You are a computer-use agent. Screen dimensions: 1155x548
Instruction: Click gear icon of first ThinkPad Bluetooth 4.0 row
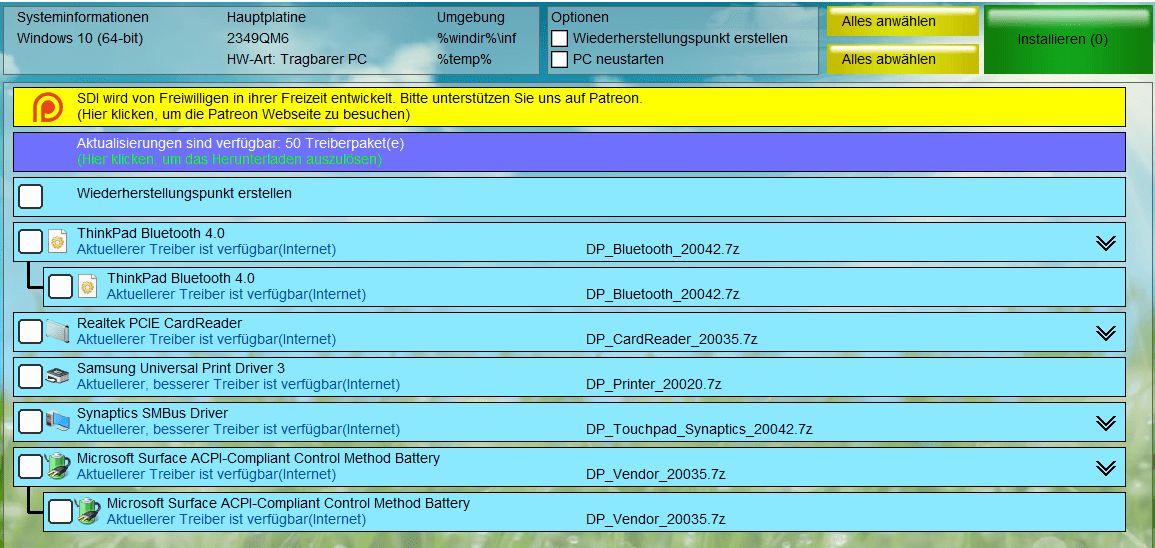point(57,242)
